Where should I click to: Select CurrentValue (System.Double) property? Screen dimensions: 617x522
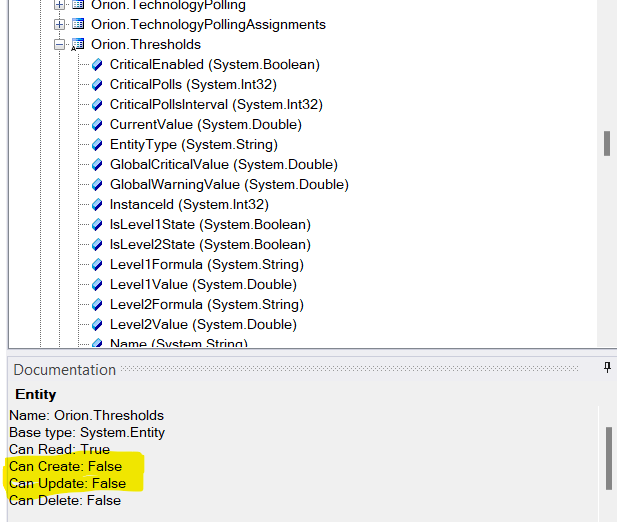(206, 125)
